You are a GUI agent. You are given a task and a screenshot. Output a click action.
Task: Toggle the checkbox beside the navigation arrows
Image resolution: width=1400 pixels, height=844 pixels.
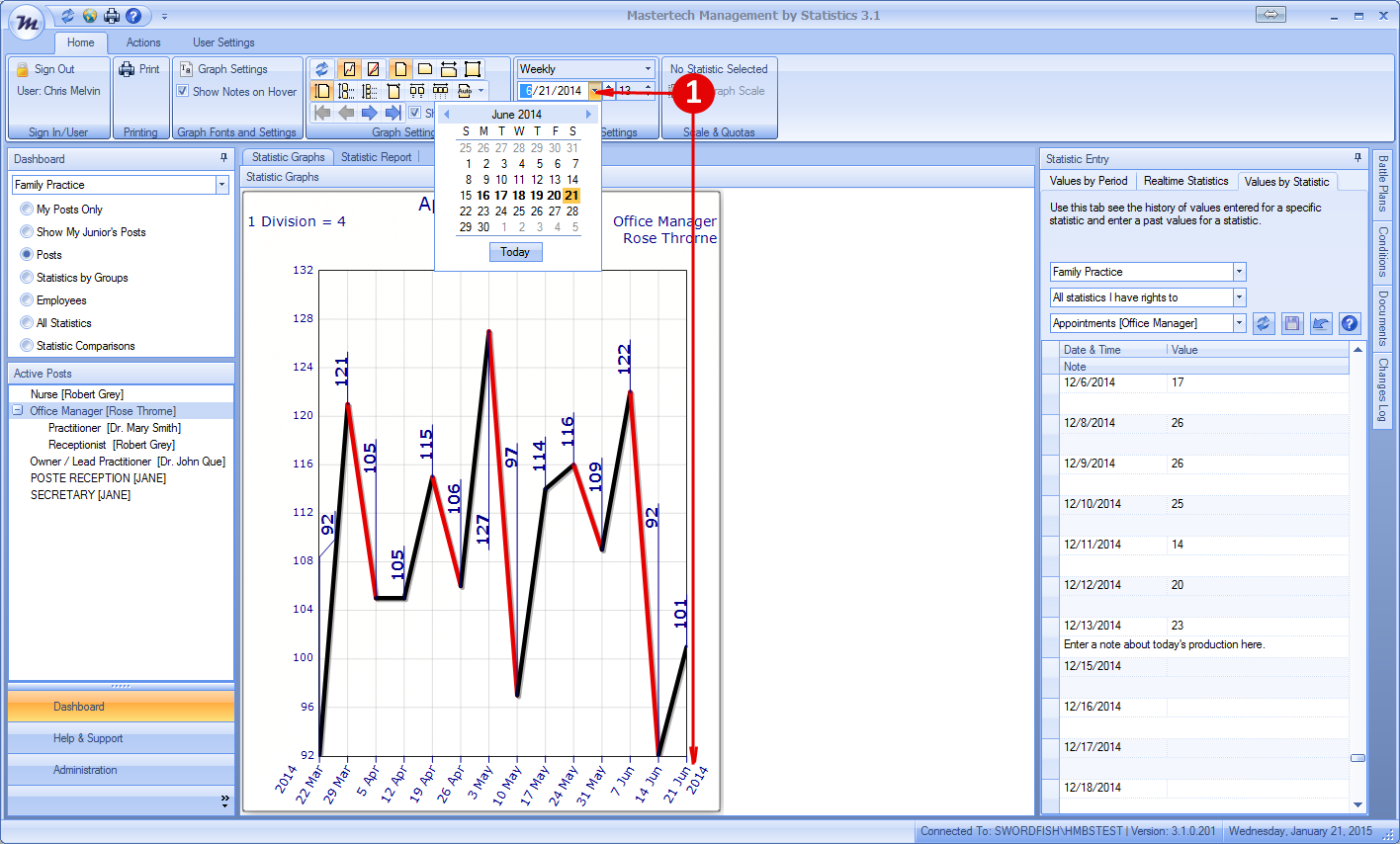415,113
